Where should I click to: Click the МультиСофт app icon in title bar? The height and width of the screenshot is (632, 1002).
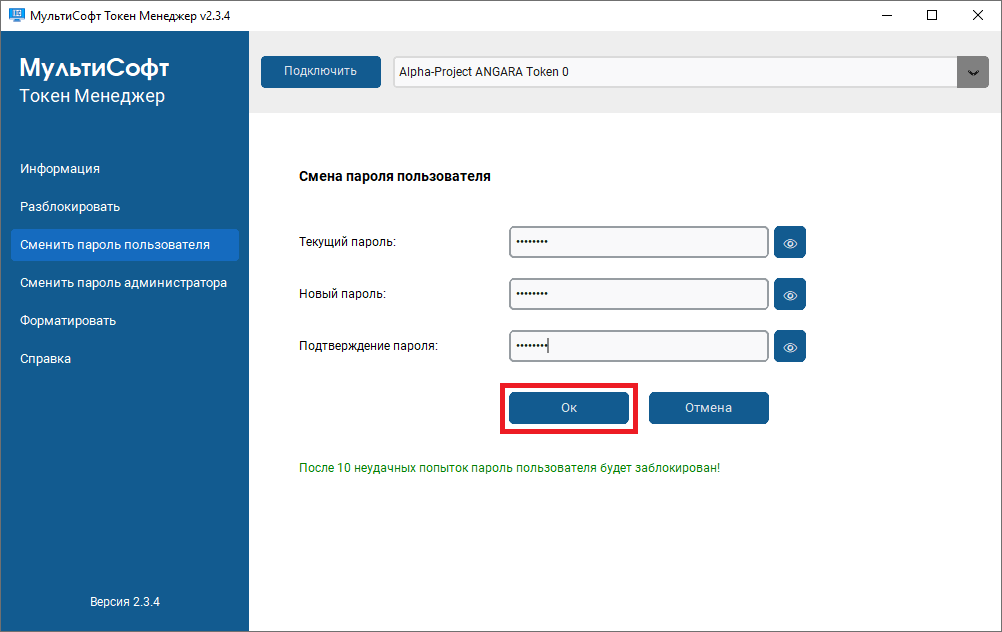pos(16,15)
